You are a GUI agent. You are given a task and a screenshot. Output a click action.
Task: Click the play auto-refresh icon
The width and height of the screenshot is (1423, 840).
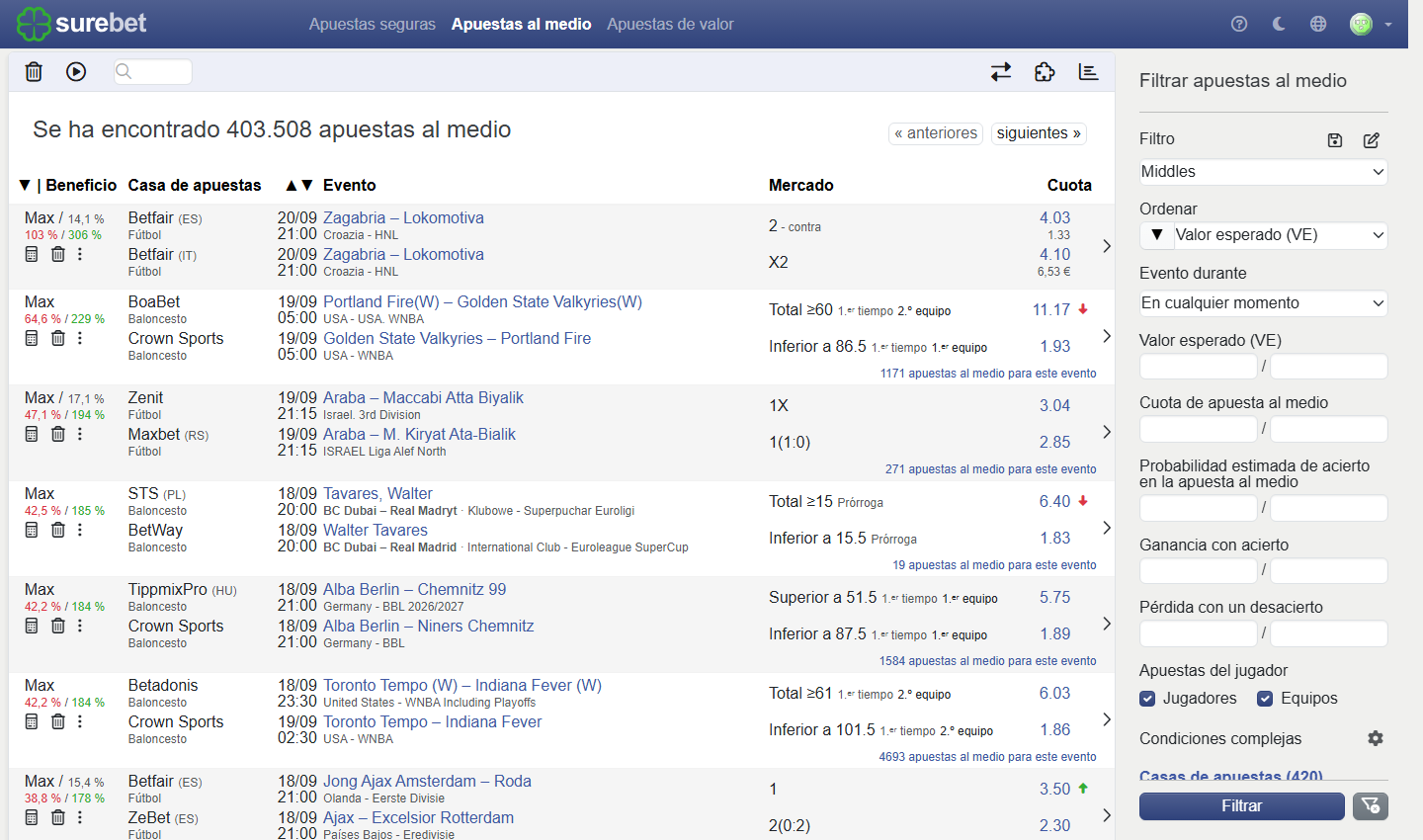pyautogui.click(x=76, y=71)
